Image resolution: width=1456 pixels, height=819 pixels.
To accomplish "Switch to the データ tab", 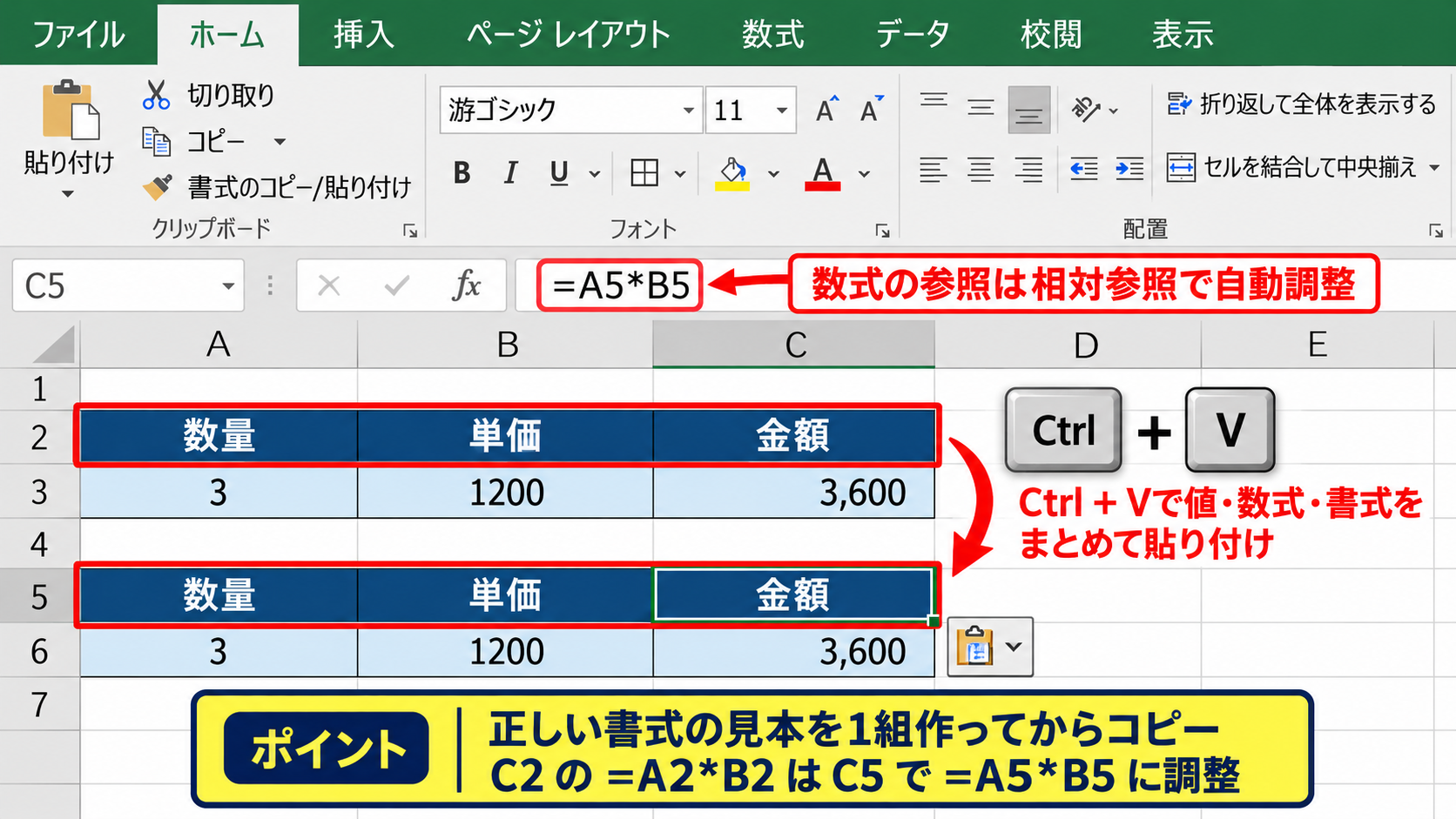I will point(913,35).
